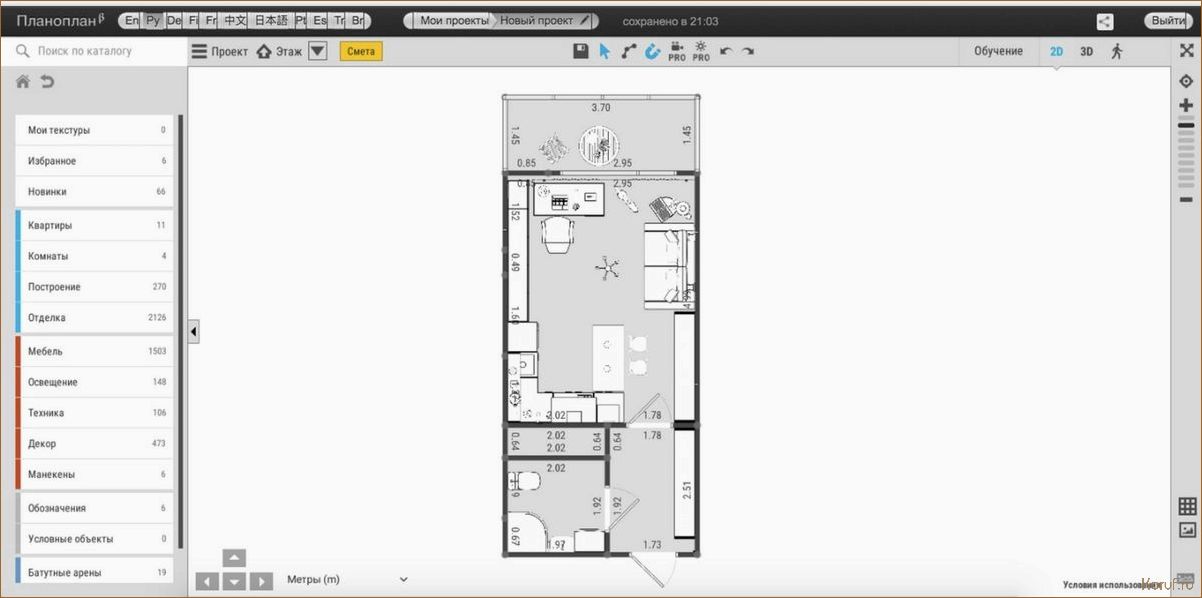Screen dimensions: 1202x598
Task: Open Новинки catalog category
Action: (95, 191)
